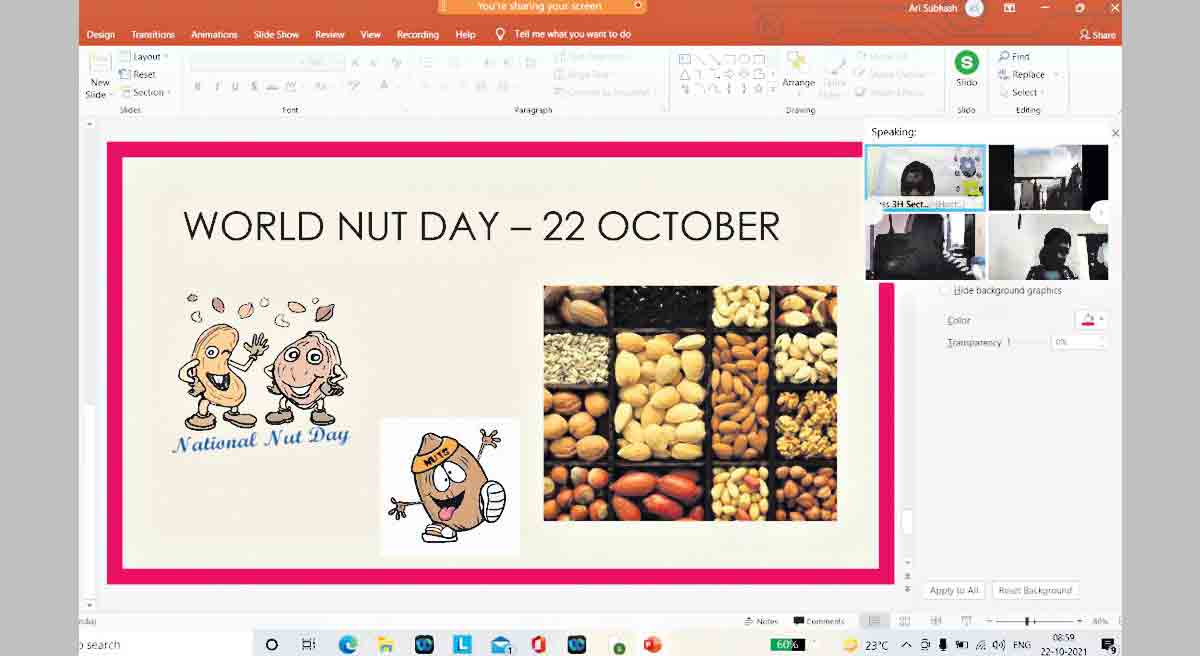Select the top-left speaker video thumbnail
The height and width of the screenshot is (656, 1200).
(924, 177)
